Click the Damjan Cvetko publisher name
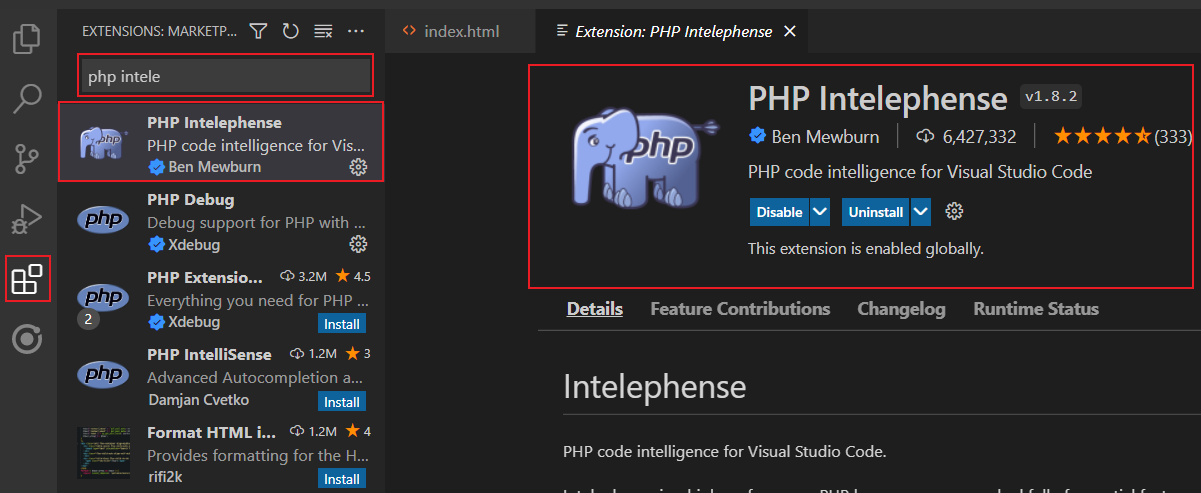The width and height of the screenshot is (1201, 493). 198,400
